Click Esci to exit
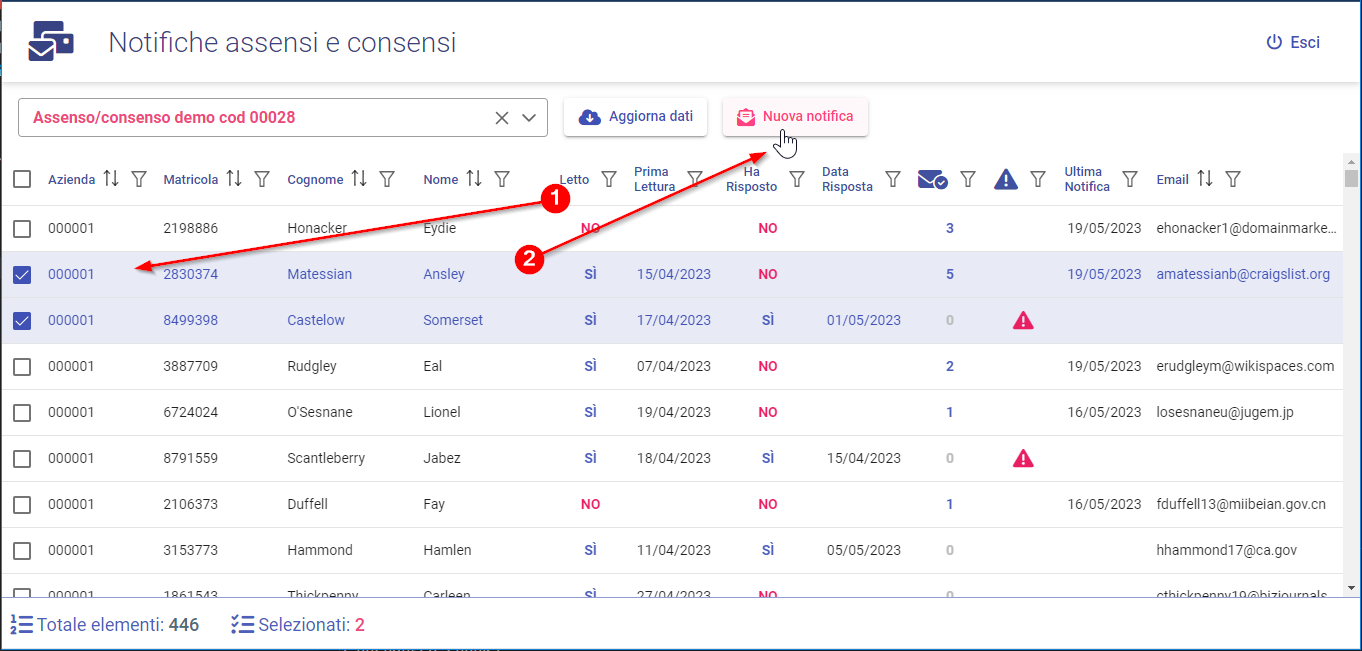The image size is (1362, 651). pos(1293,42)
